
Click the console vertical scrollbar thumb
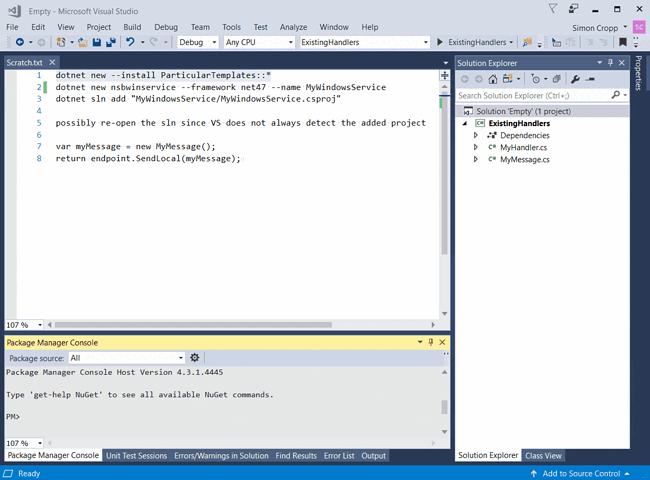444,407
